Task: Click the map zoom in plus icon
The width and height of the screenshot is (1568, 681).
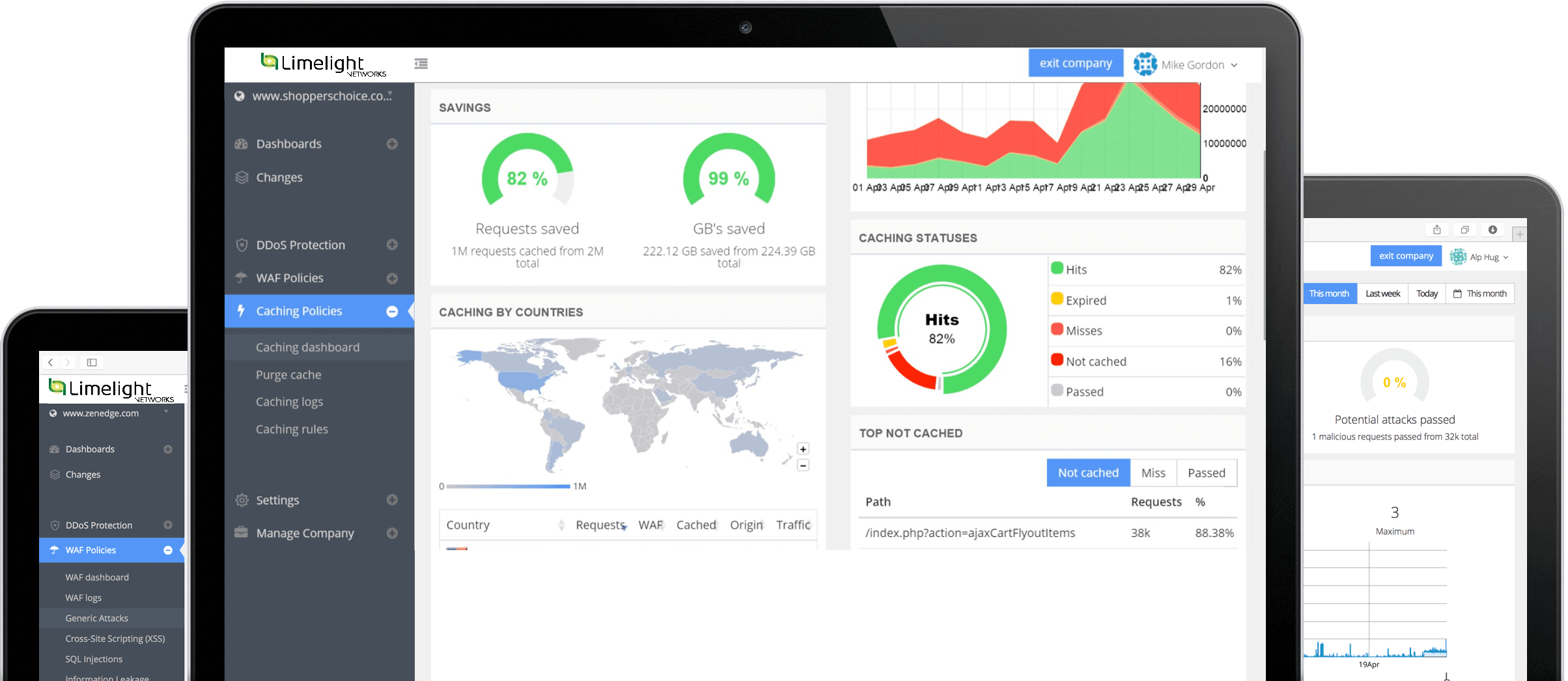Action: click(x=803, y=449)
